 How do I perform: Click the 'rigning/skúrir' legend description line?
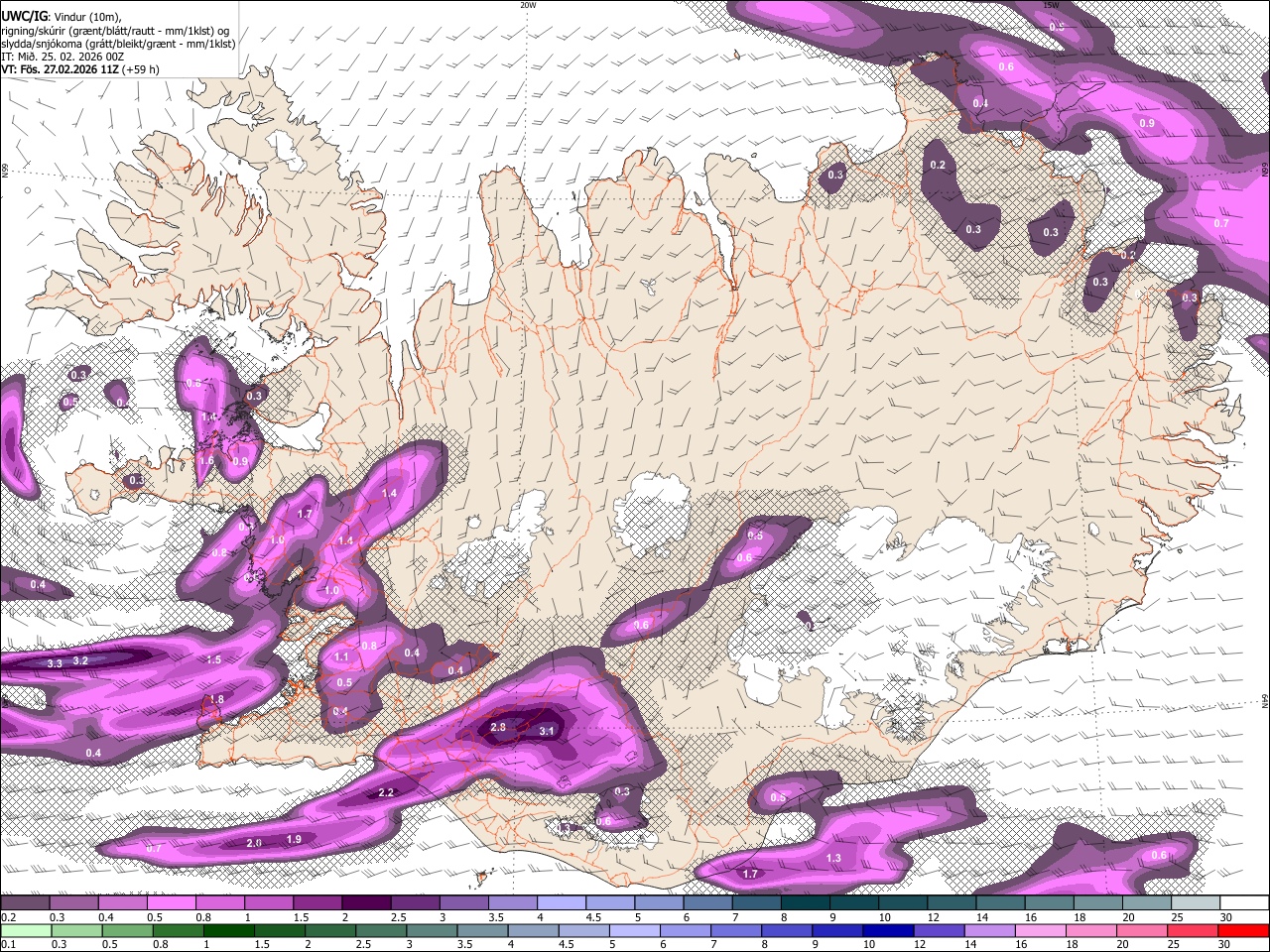click(x=115, y=30)
